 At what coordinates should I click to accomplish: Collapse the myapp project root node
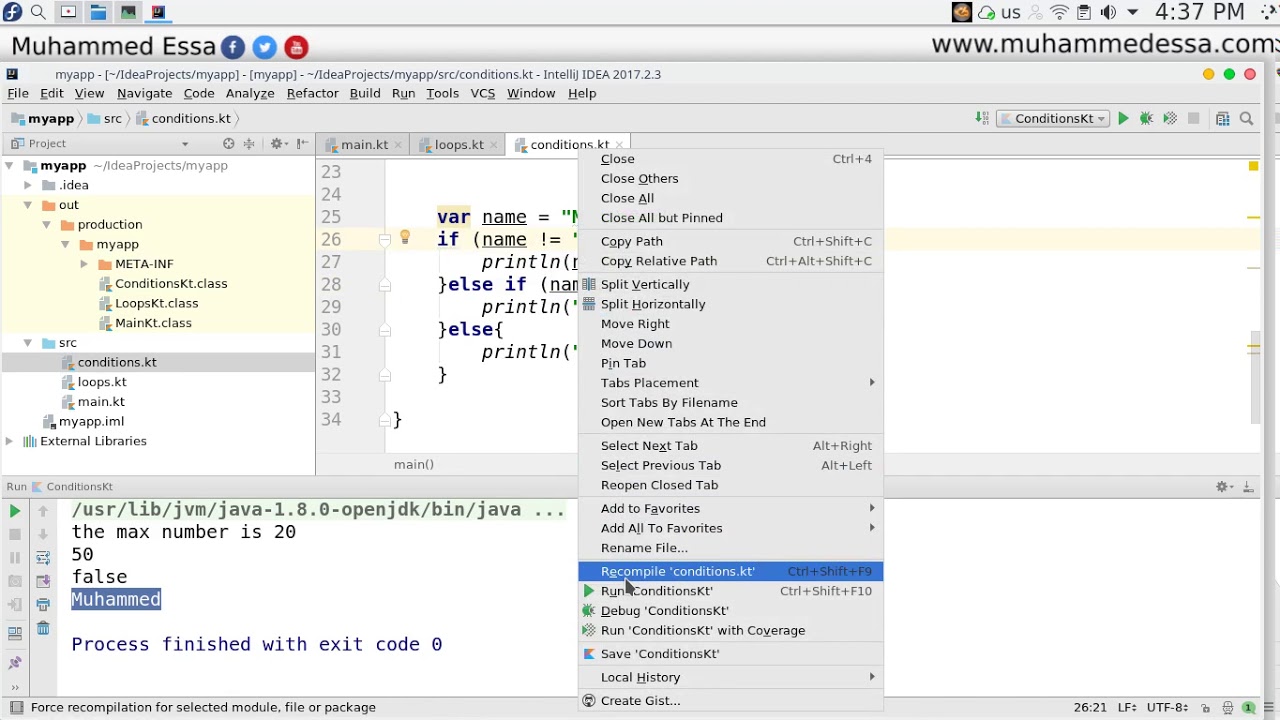click(9, 166)
